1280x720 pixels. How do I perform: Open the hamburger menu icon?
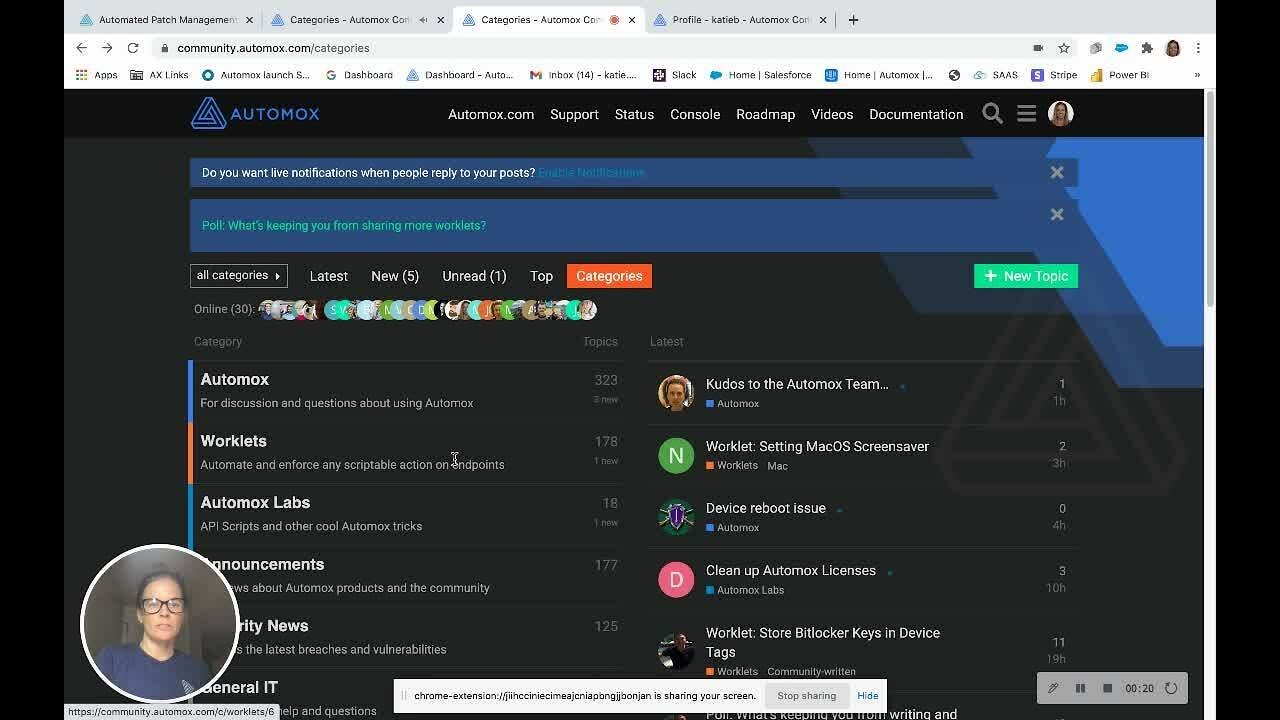pyautogui.click(x=1026, y=114)
